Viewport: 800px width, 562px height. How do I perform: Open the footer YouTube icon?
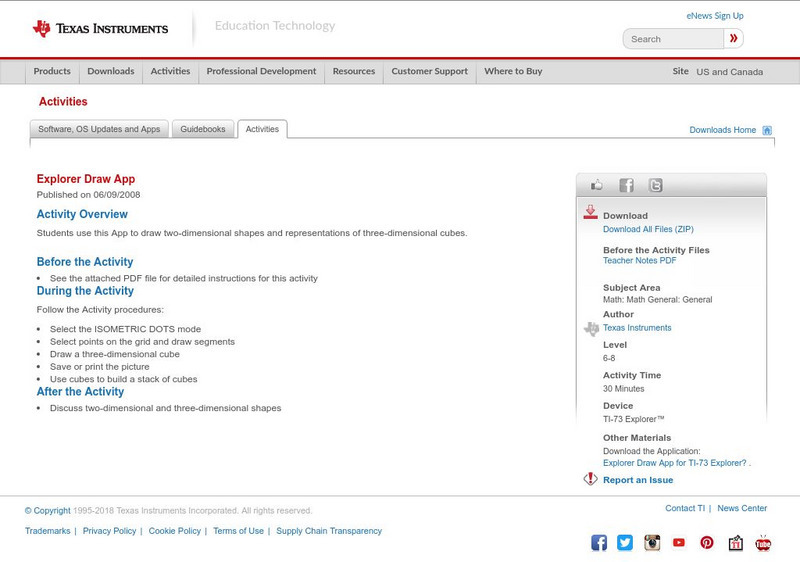tap(679, 543)
